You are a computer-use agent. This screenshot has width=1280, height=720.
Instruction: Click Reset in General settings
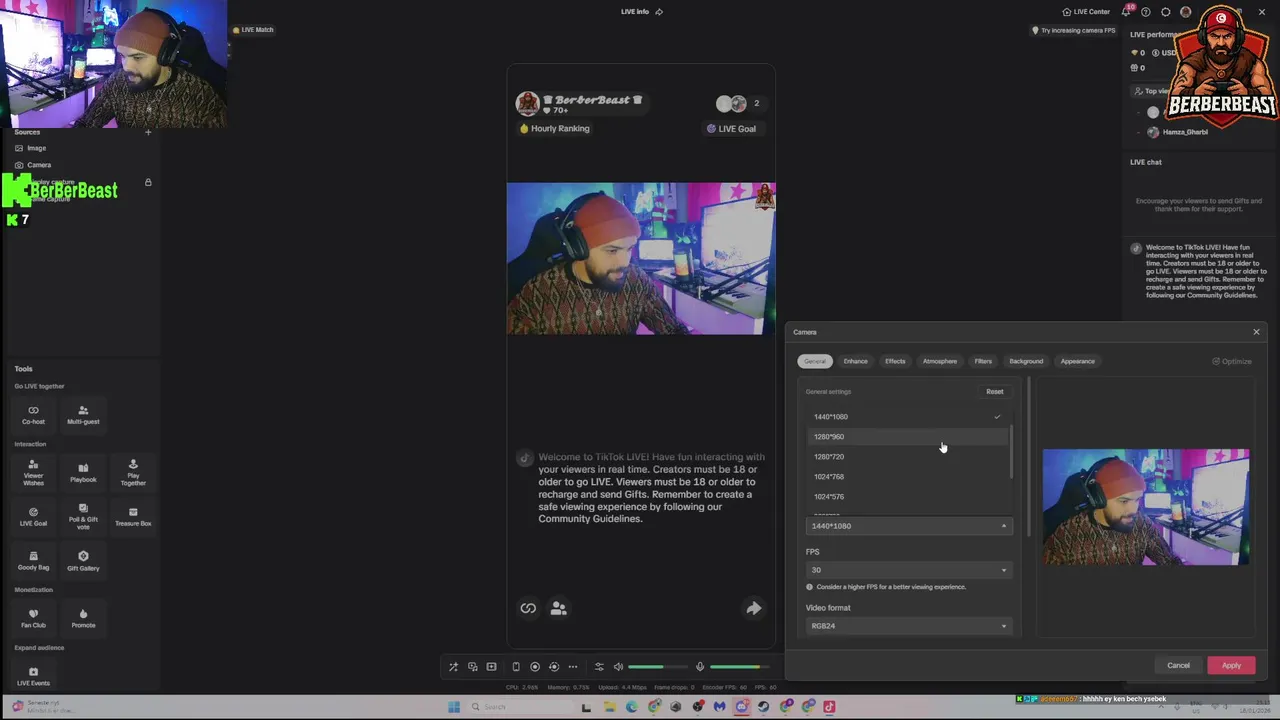point(995,392)
